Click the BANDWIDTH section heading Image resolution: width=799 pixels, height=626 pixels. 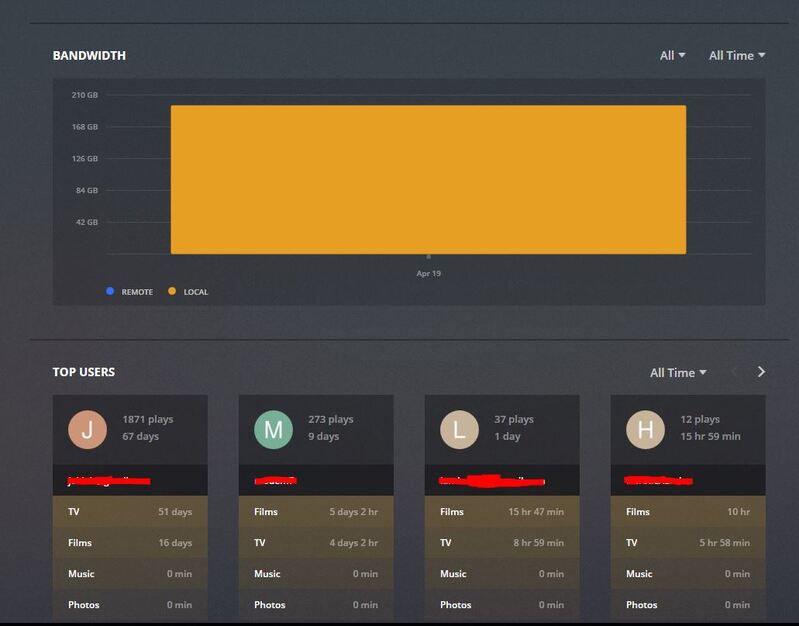[89, 56]
